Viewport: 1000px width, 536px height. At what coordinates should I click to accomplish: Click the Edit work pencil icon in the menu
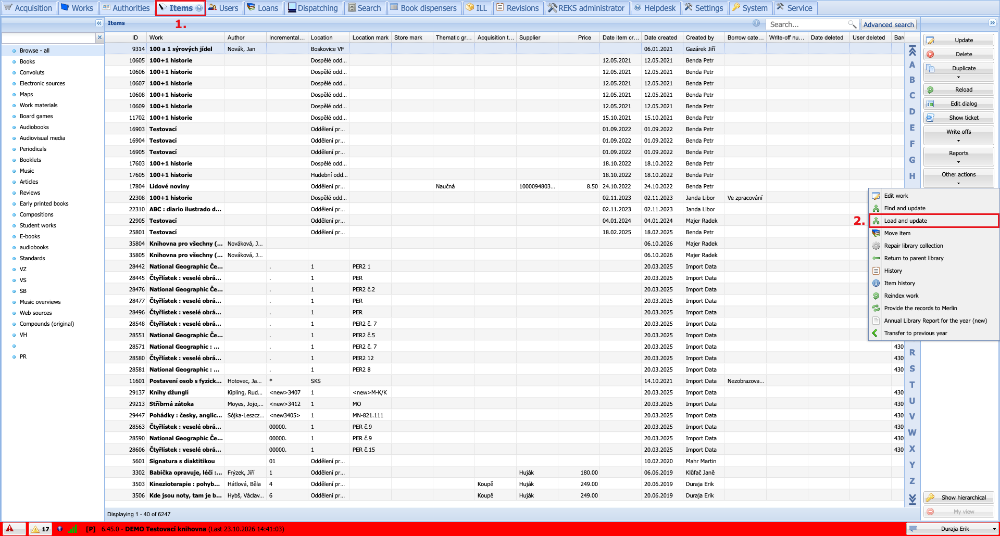(x=876, y=196)
